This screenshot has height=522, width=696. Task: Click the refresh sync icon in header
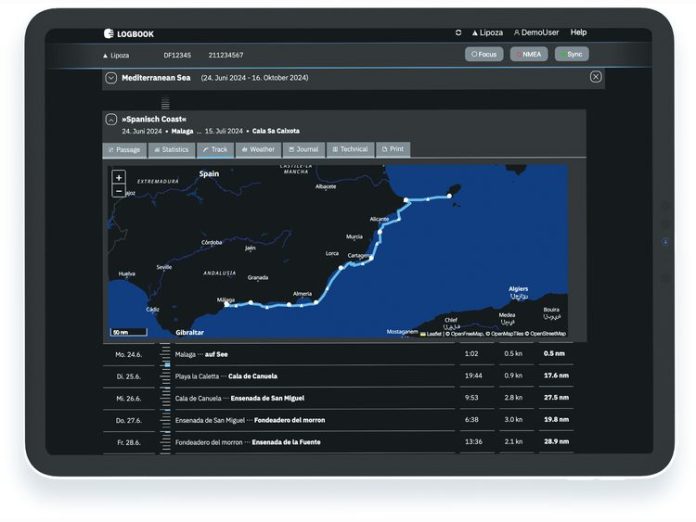(x=459, y=32)
